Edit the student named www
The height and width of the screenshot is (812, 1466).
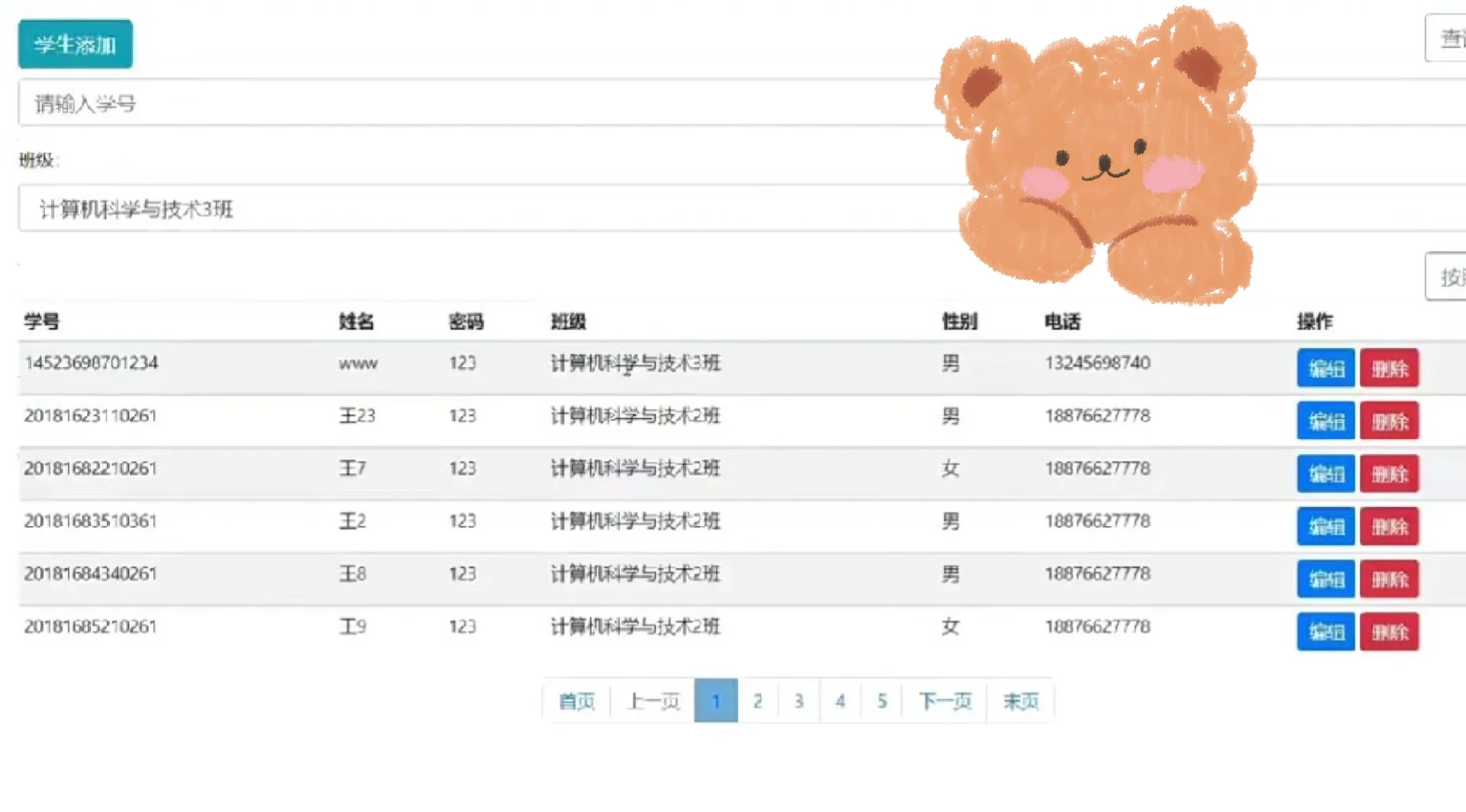[1325, 369]
